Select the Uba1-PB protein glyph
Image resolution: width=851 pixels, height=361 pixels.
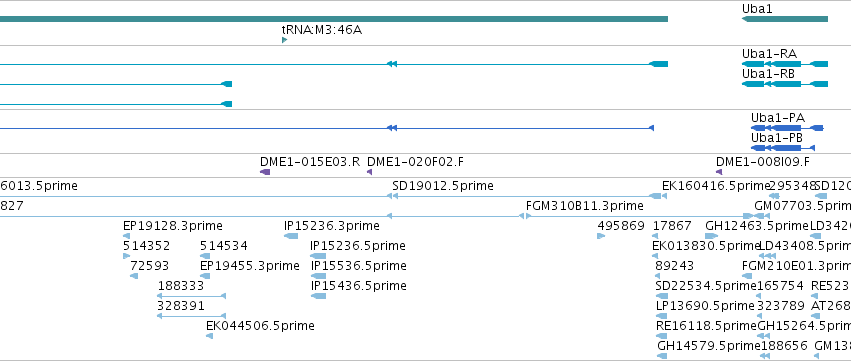click(x=783, y=148)
